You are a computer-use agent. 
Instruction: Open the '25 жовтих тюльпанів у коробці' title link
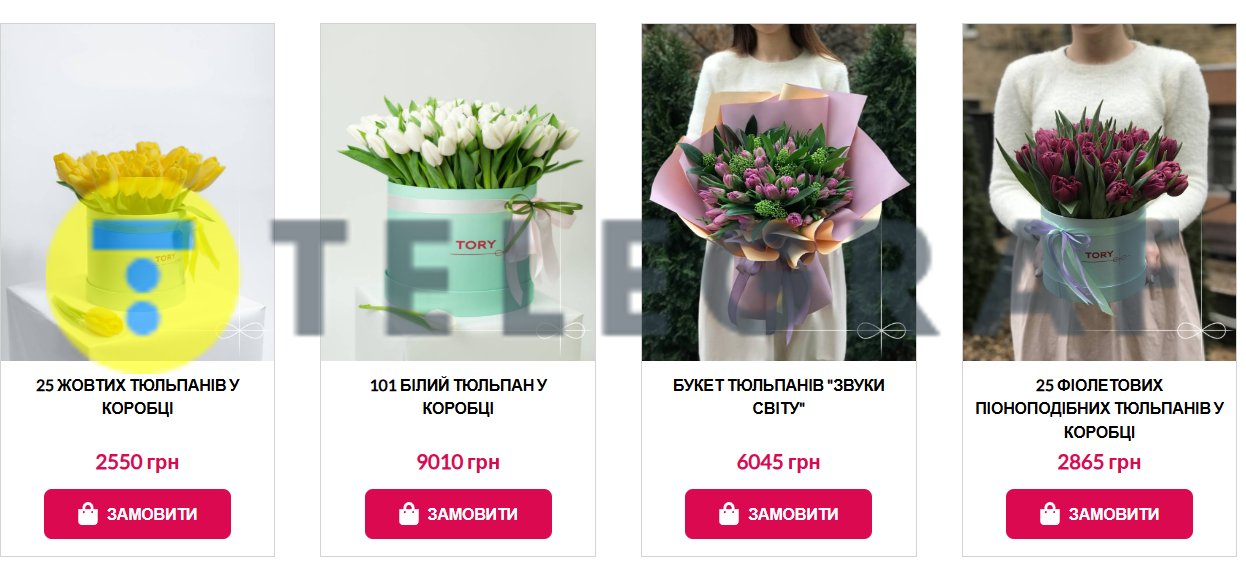[138, 397]
